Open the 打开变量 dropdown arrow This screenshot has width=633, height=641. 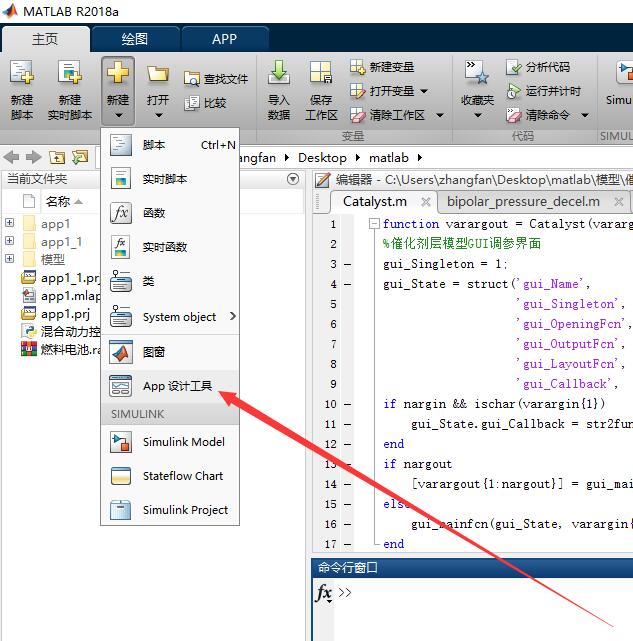pos(424,91)
